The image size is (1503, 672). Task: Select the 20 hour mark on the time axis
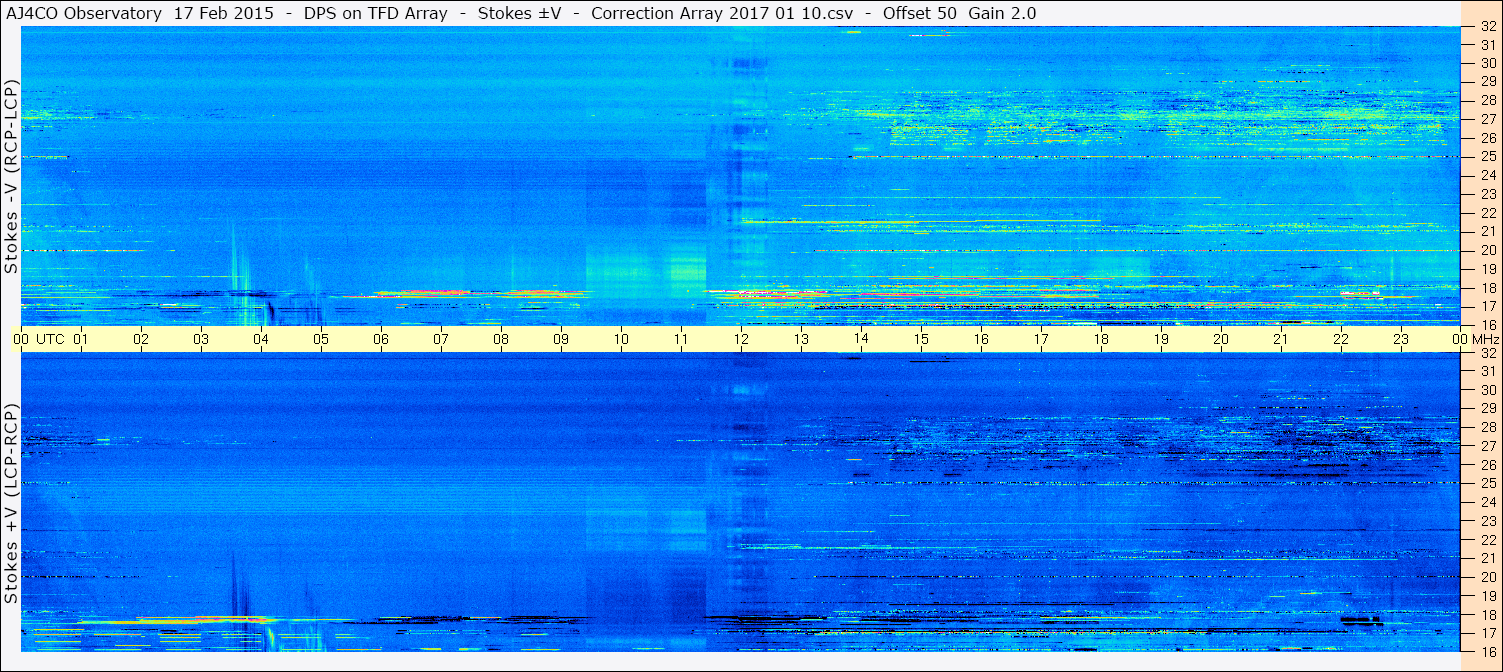[1222, 339]
